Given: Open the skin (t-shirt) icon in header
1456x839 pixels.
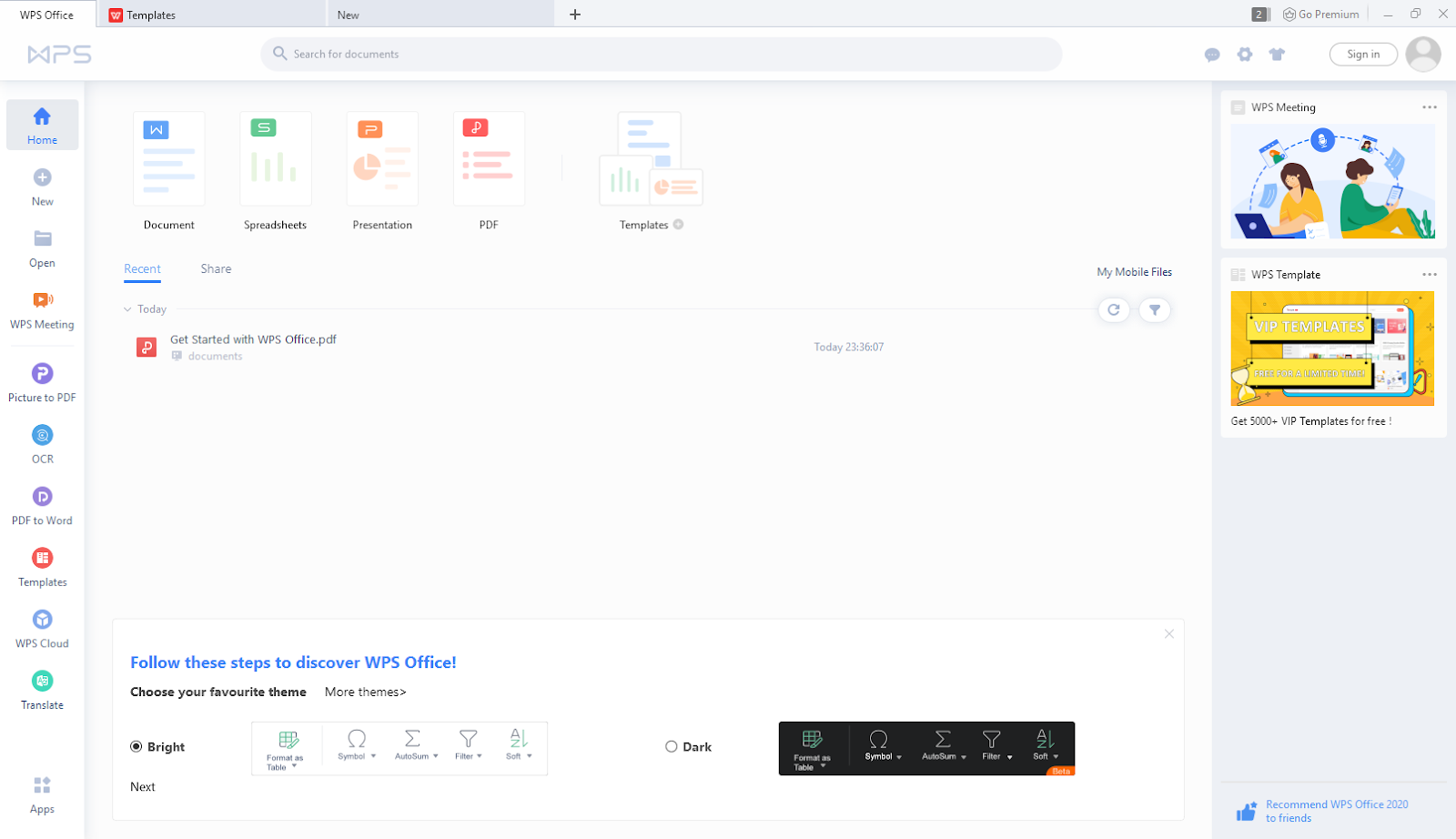Looking at the screenshot, I should point(1278,55).
